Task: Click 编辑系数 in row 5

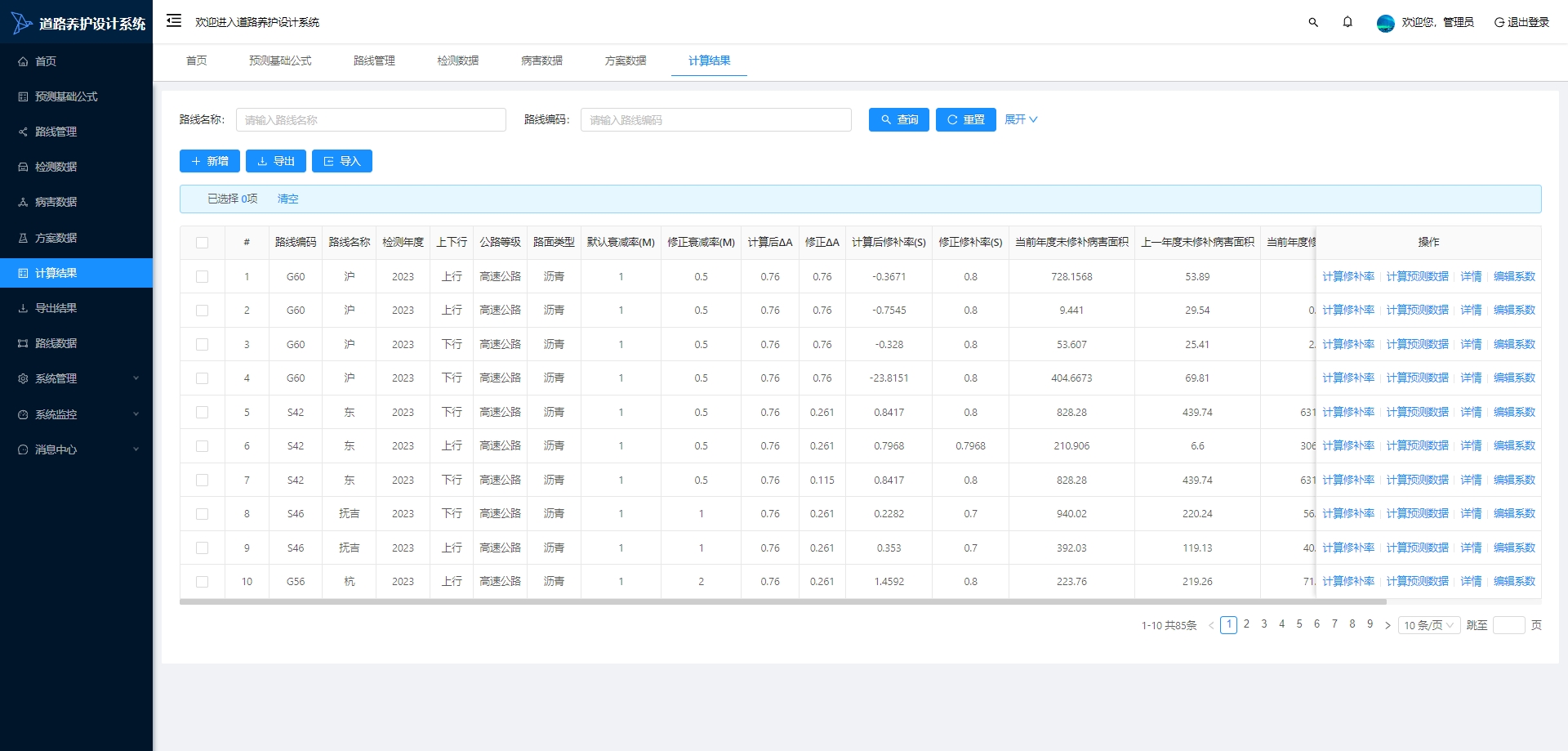Action: 1515,413
